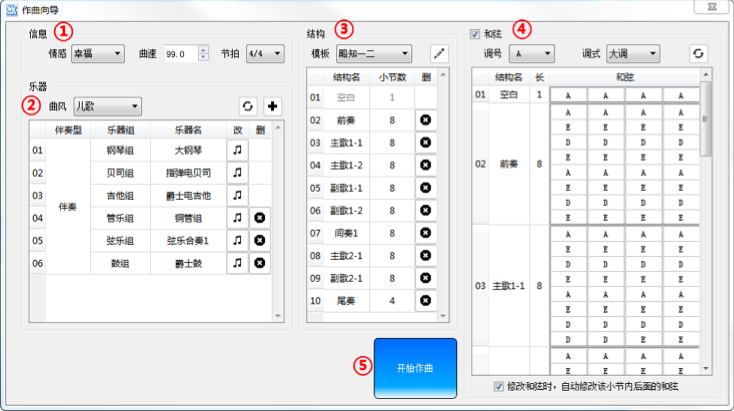Edit the 铜管组 instrument note icon
This screenshot has width=734, height=411.
click(x=237, y=218)
